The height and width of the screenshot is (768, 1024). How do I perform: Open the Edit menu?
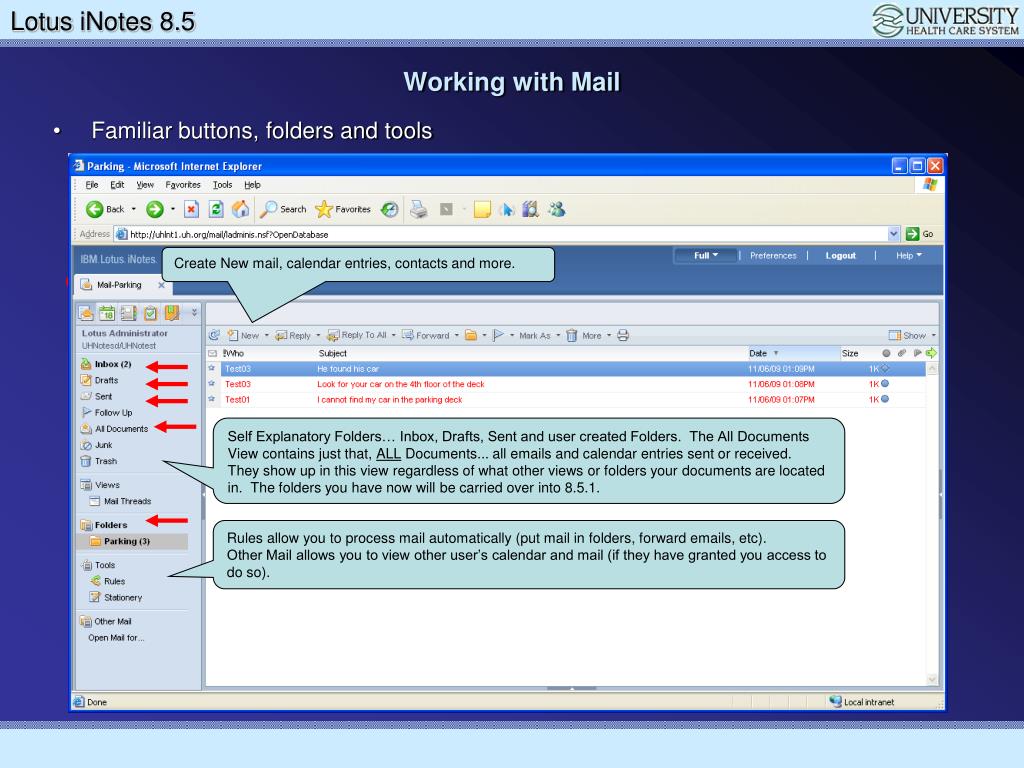(x=117, y=185)
